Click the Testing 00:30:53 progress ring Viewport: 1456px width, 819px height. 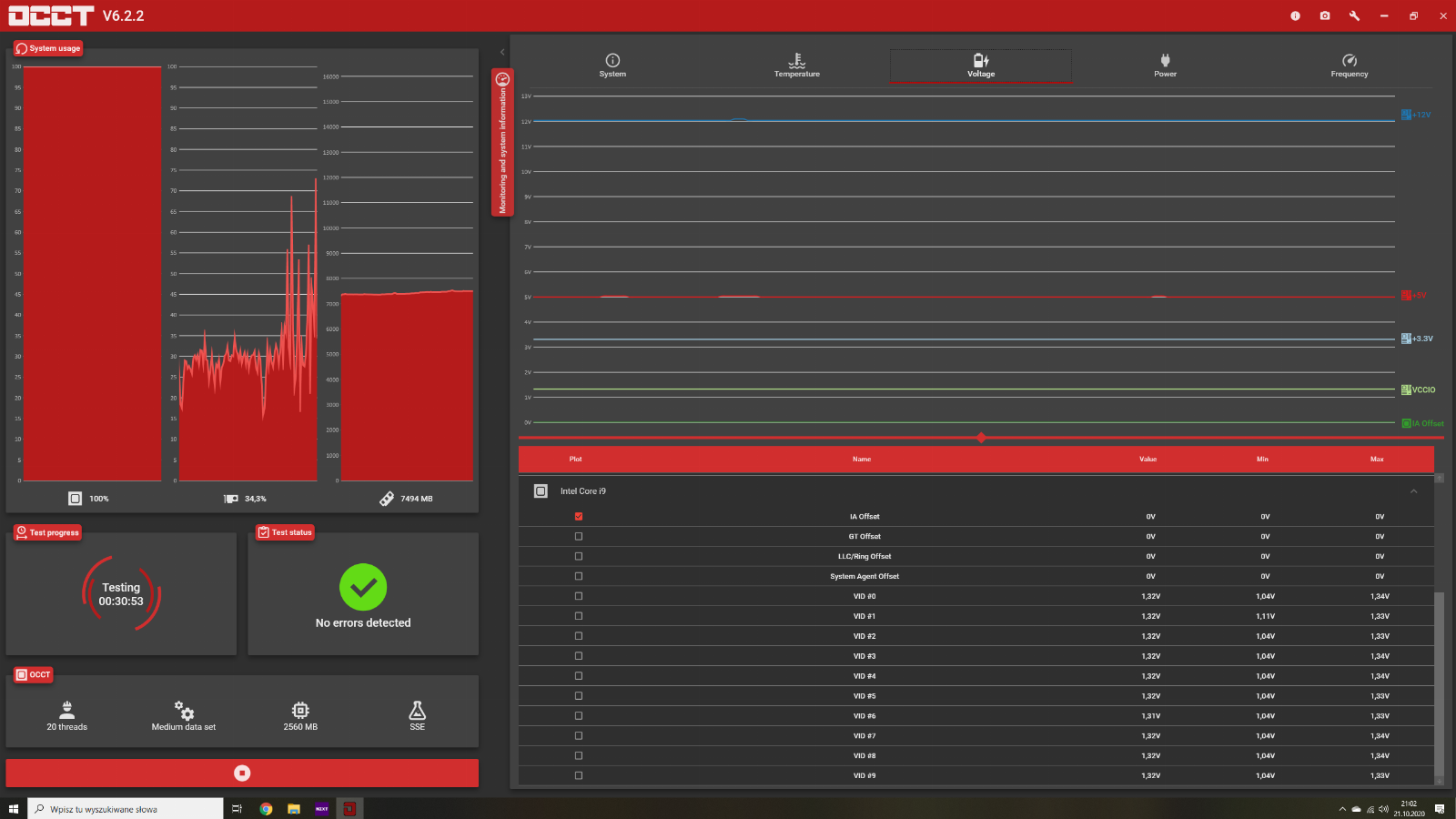[121, 594]
